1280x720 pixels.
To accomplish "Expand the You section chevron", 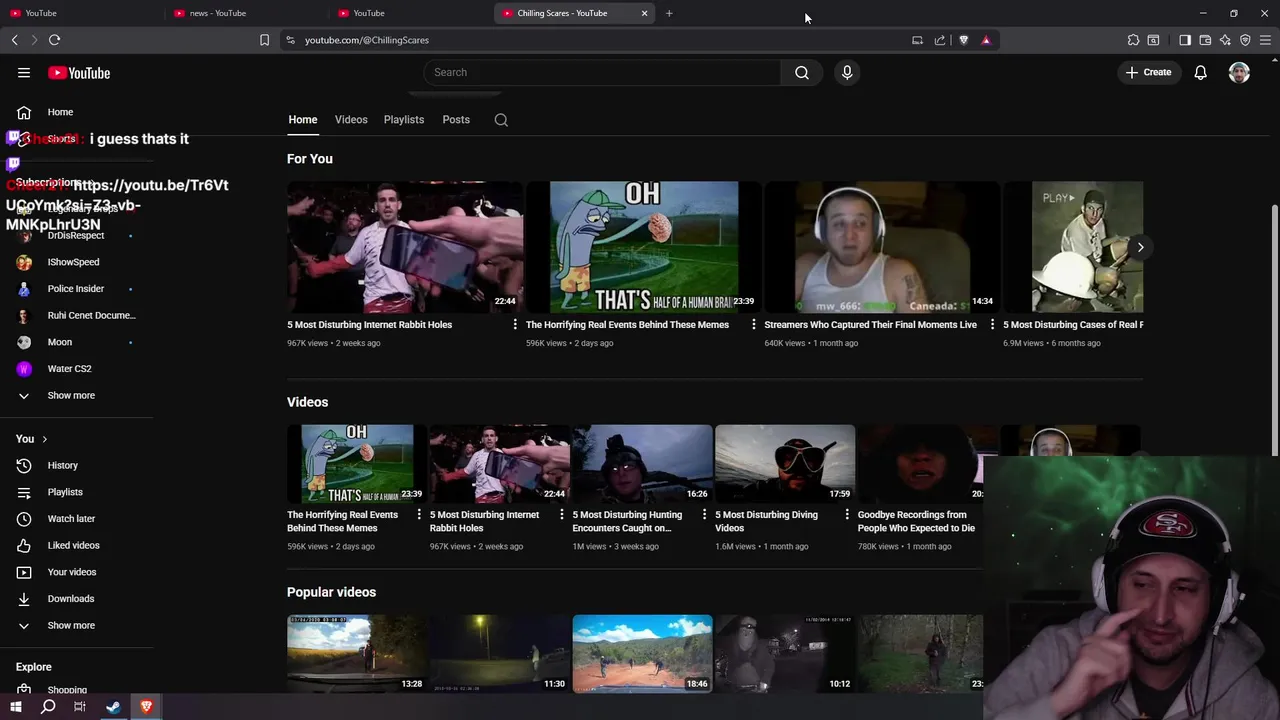I will coord(44,439).
